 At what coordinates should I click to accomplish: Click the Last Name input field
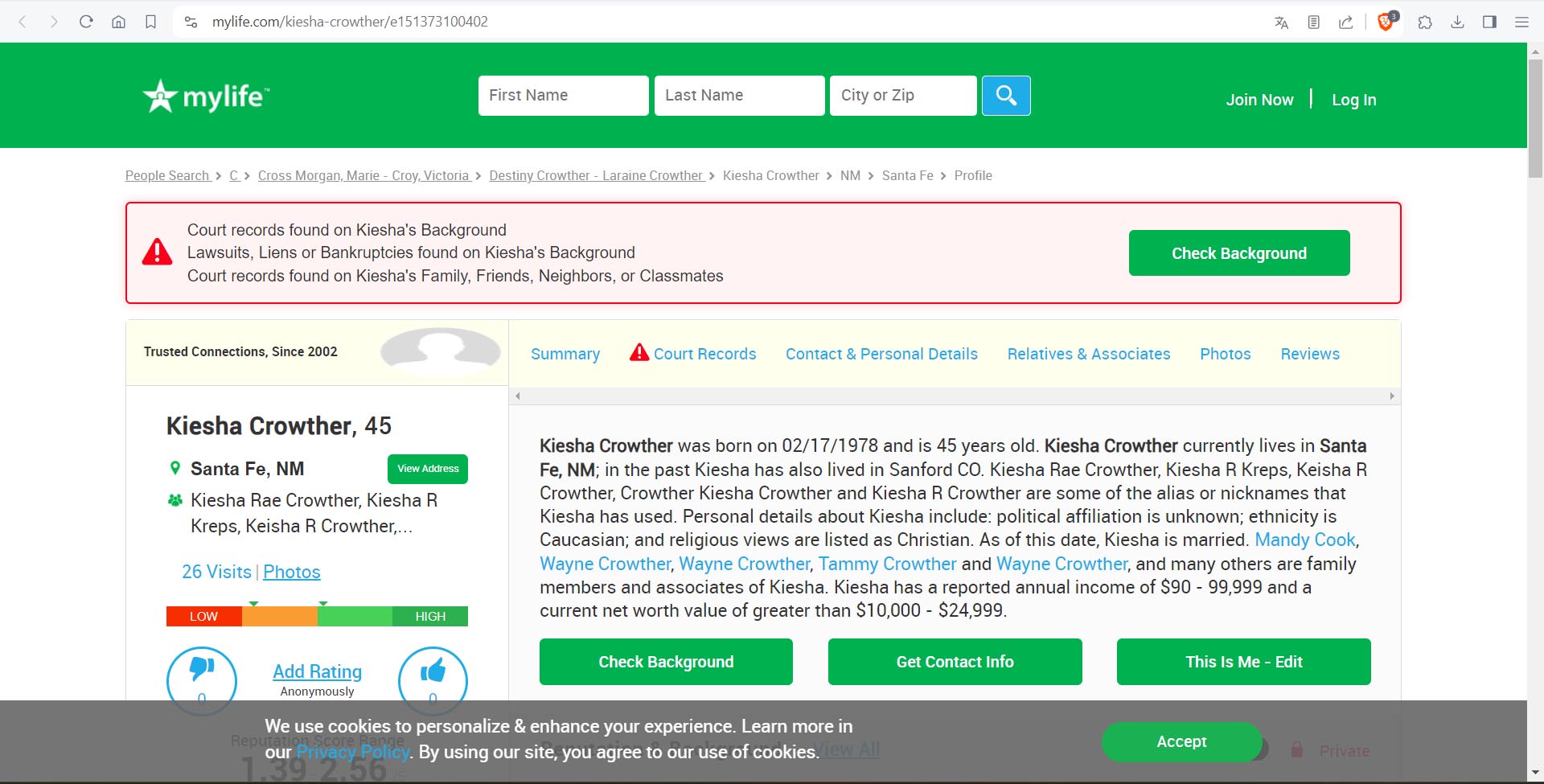tap(740, 96)
